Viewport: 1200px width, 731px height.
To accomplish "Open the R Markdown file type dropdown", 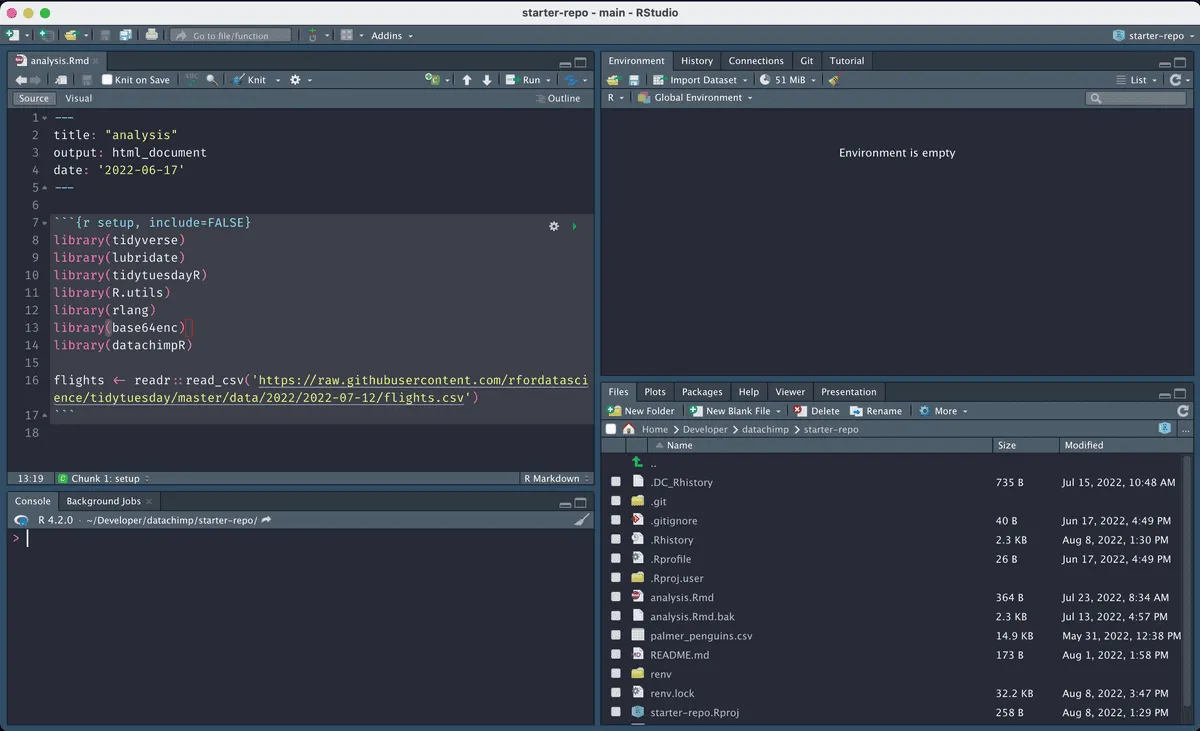I will coord(556,479).
